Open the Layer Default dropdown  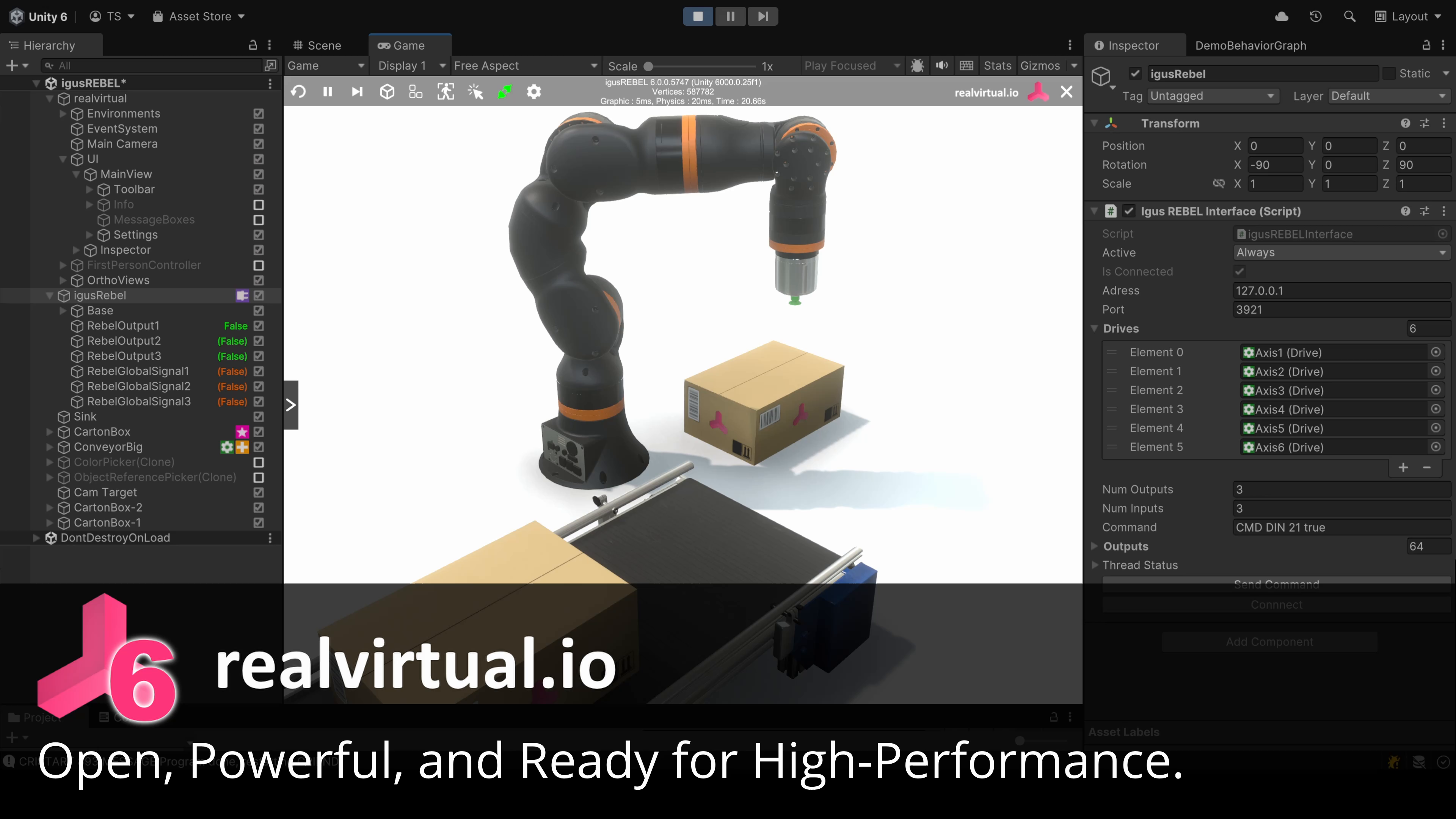(x=1389, y=96)
